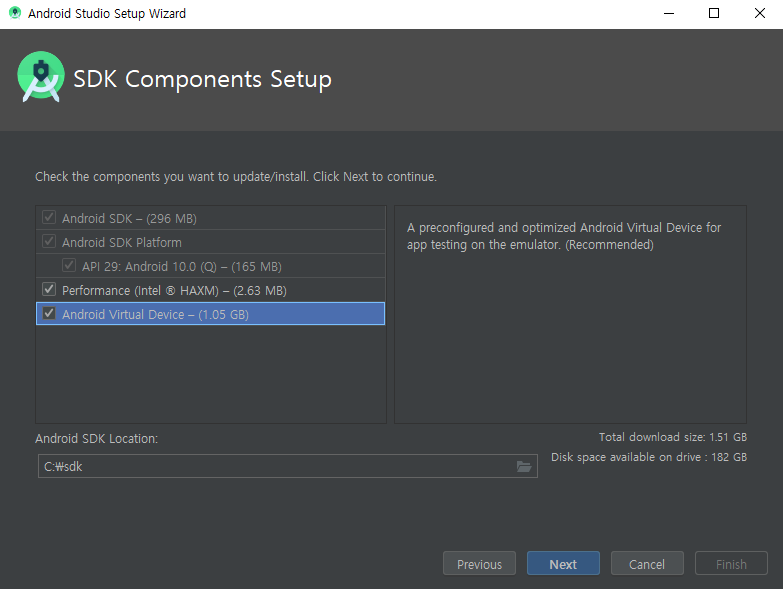Uncheck the Android Virtual Device checkbox
Viewport: 783px width, 589px height.
point(49,313)
